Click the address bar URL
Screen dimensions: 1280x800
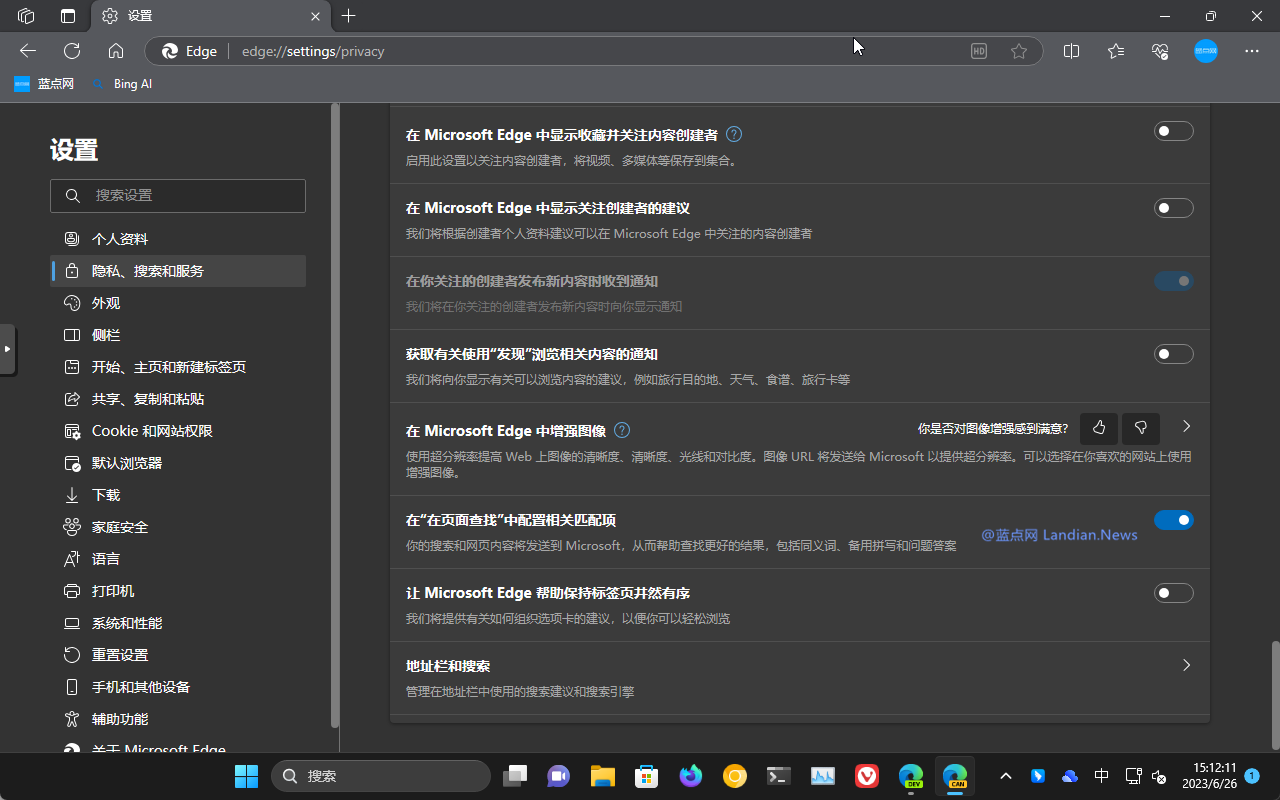click(x=313, y=51)
